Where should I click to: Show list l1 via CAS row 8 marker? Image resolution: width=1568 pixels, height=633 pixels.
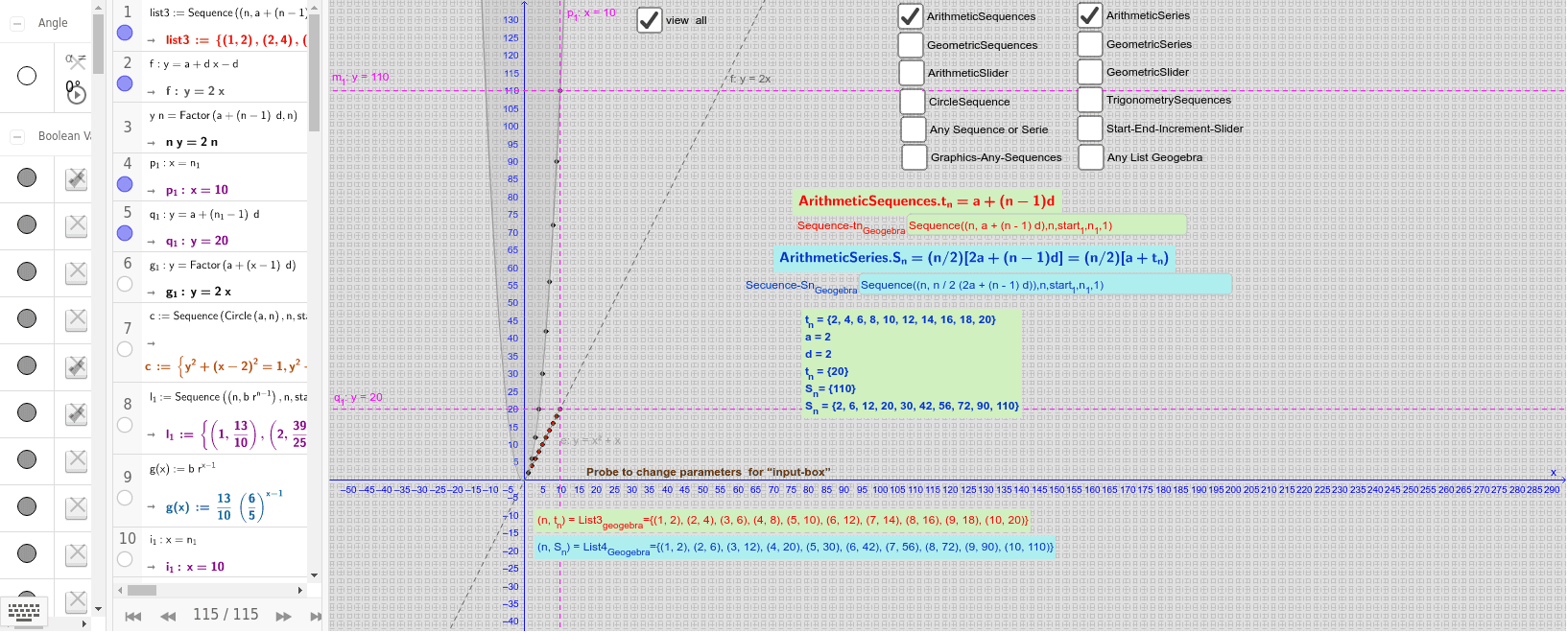125,425
